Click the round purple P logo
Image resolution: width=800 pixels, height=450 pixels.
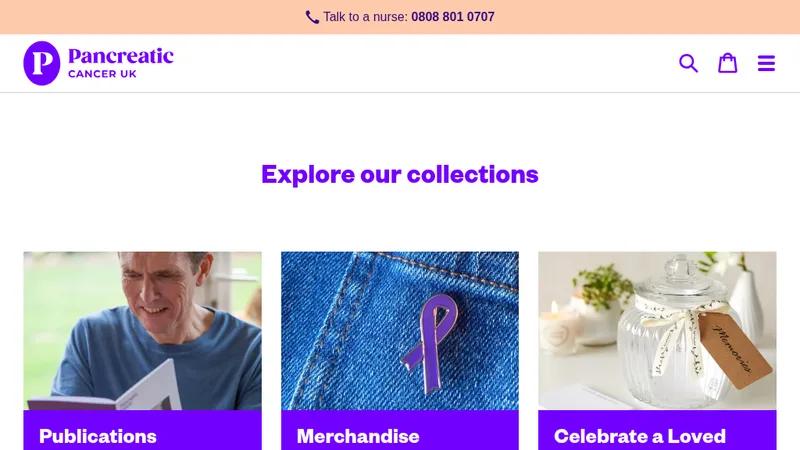pyautogui.click(x=42, y=63)
